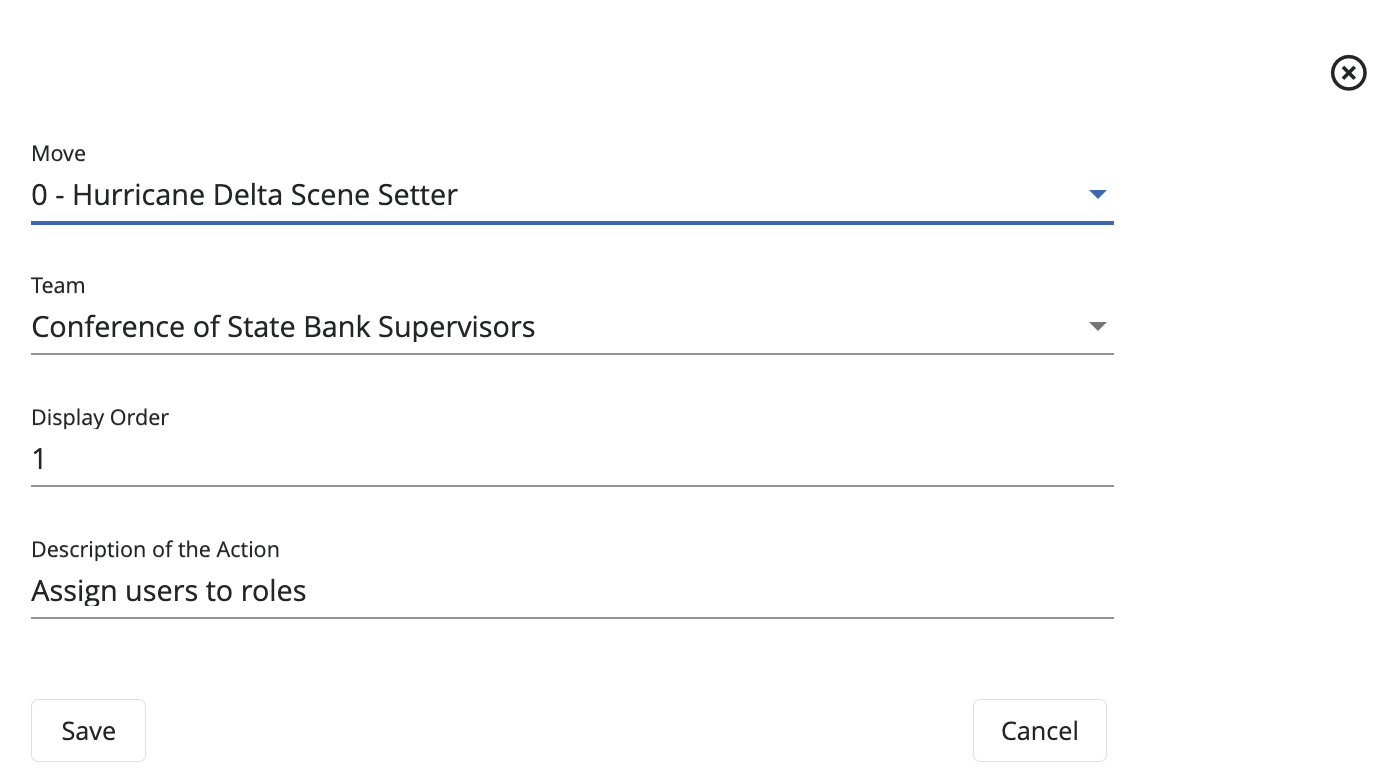
Task: Click the word Hurricane in Move field
Action: point(140,194)
